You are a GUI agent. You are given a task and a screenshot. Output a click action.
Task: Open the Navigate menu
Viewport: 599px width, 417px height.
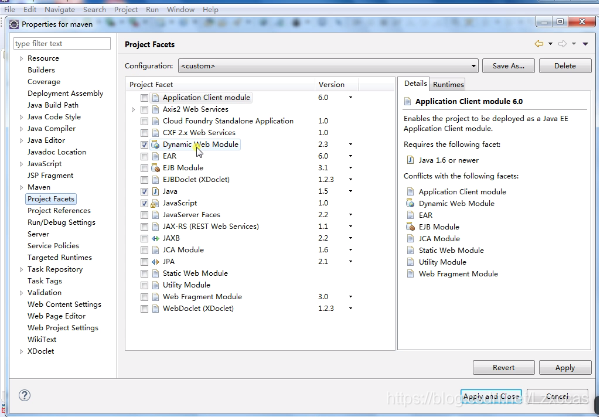[60, 10]
